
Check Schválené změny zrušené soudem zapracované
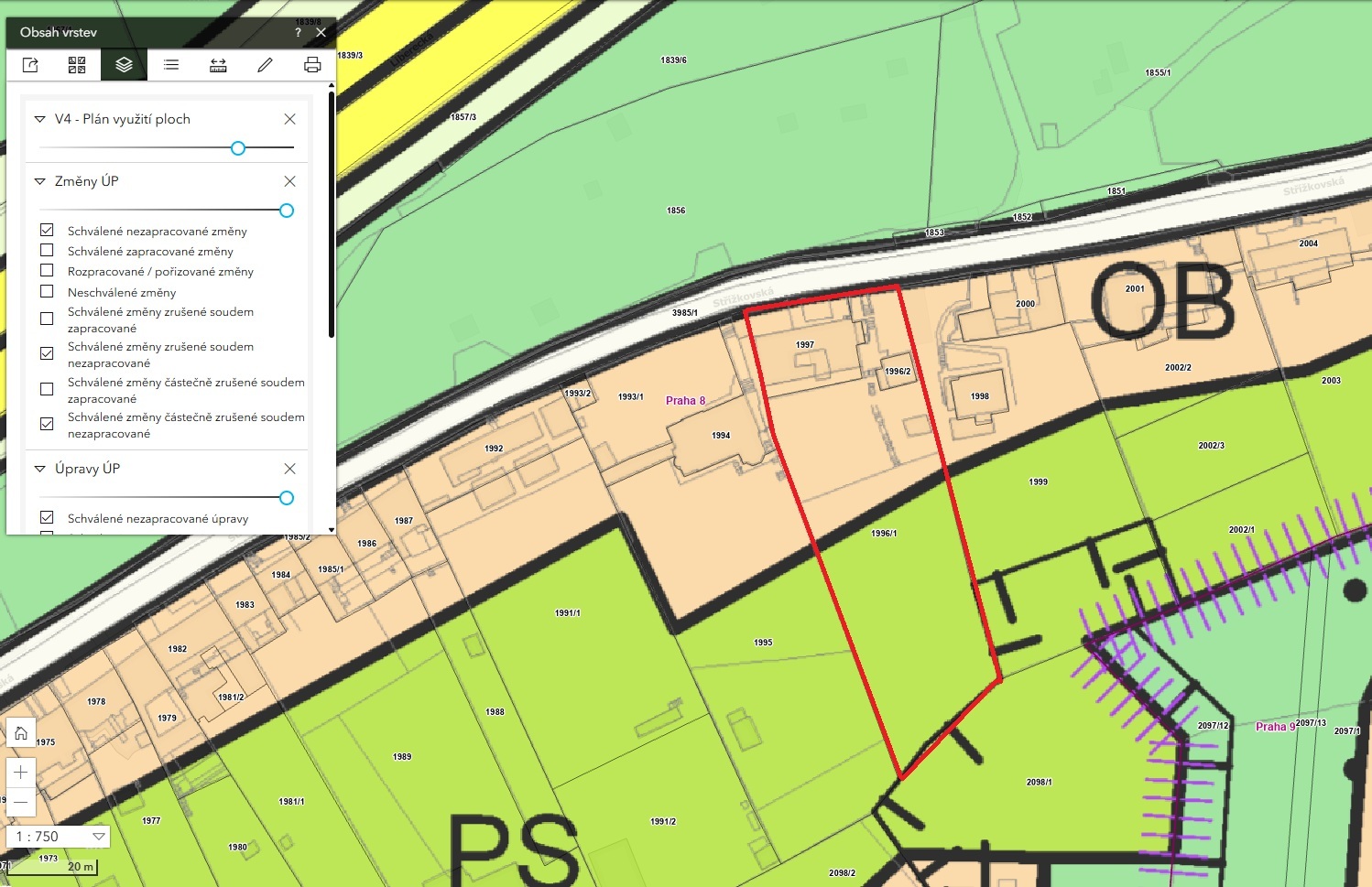[x=47, y=319]
